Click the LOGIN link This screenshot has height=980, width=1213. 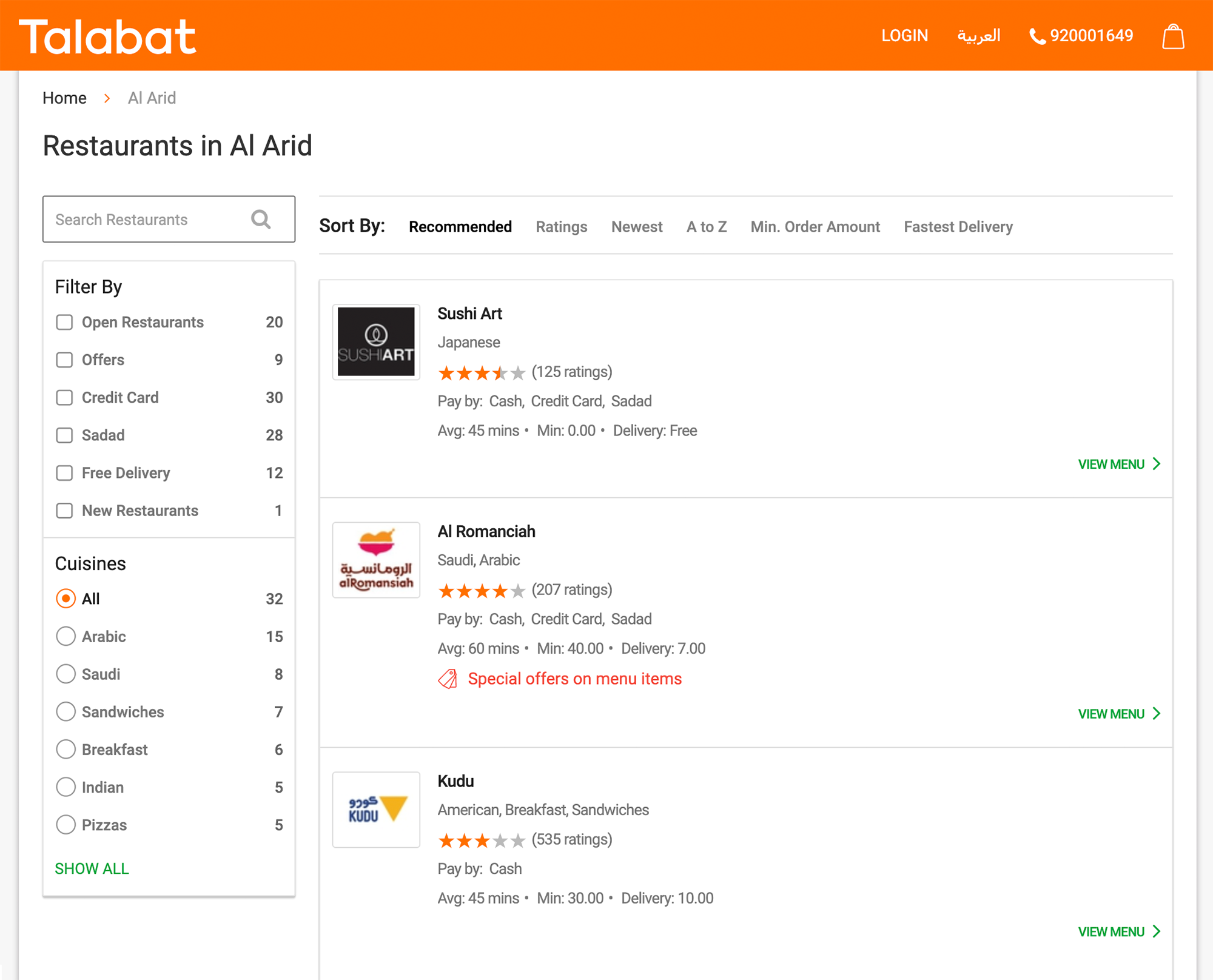(904, 36)
